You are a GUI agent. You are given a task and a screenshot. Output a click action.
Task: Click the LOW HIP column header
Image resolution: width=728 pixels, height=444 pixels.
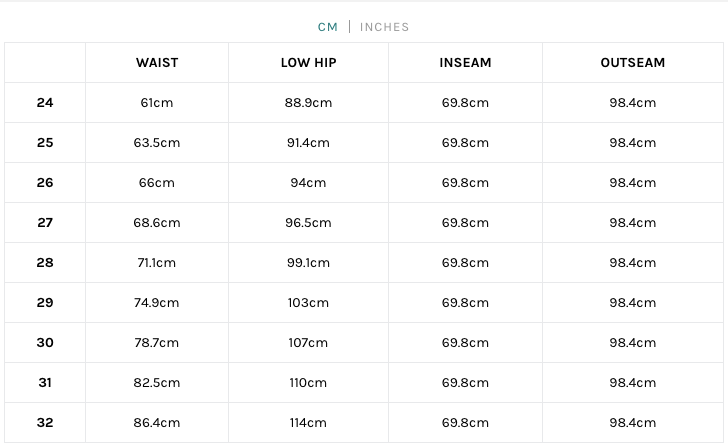(308, 63)
